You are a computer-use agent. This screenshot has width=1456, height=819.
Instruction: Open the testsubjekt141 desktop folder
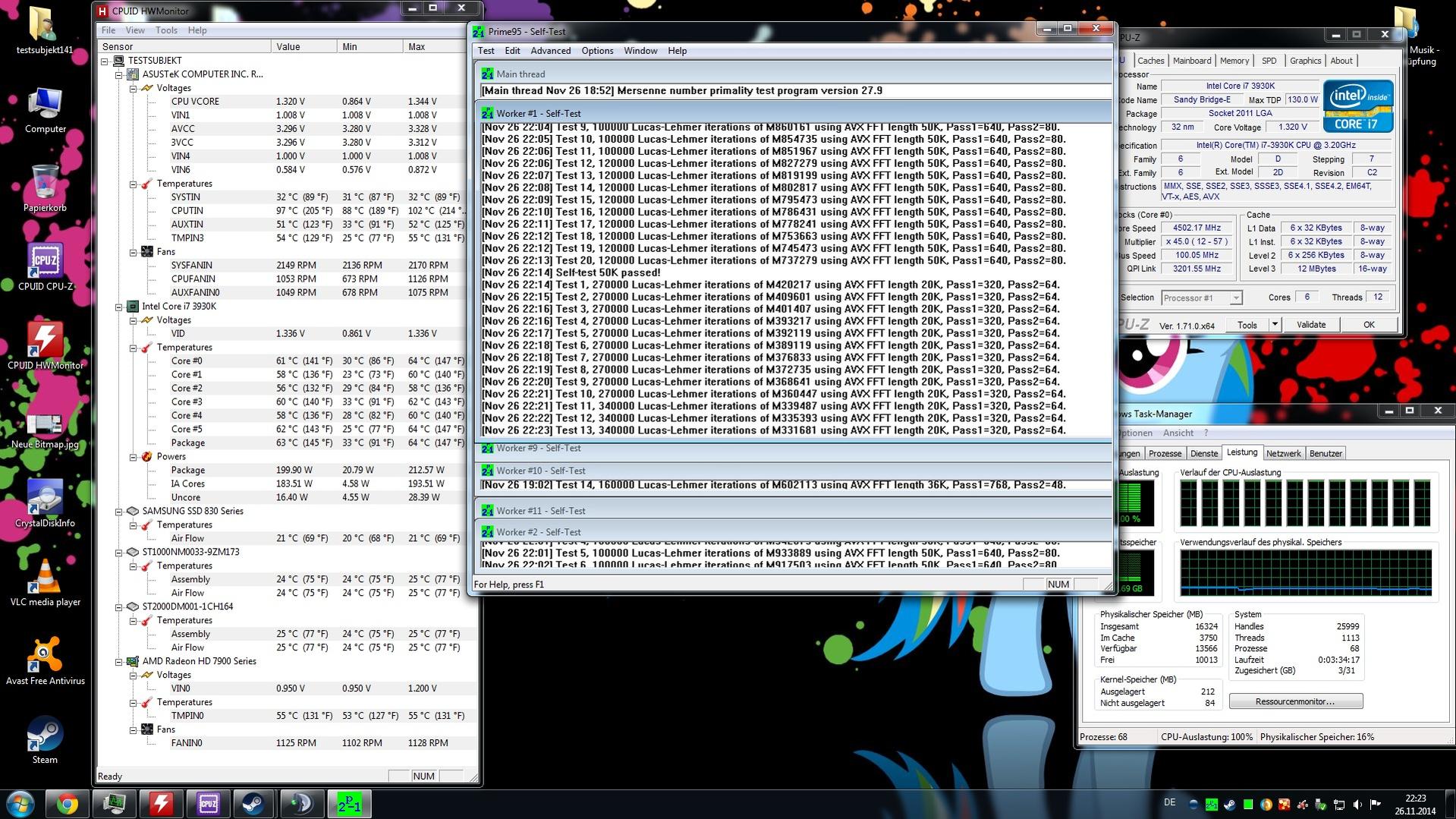(45, 30)
